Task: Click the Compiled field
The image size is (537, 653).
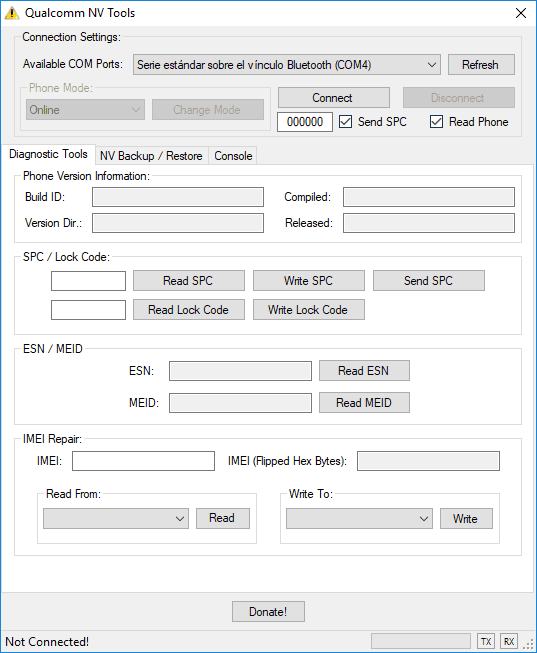Action: [429, 197]
